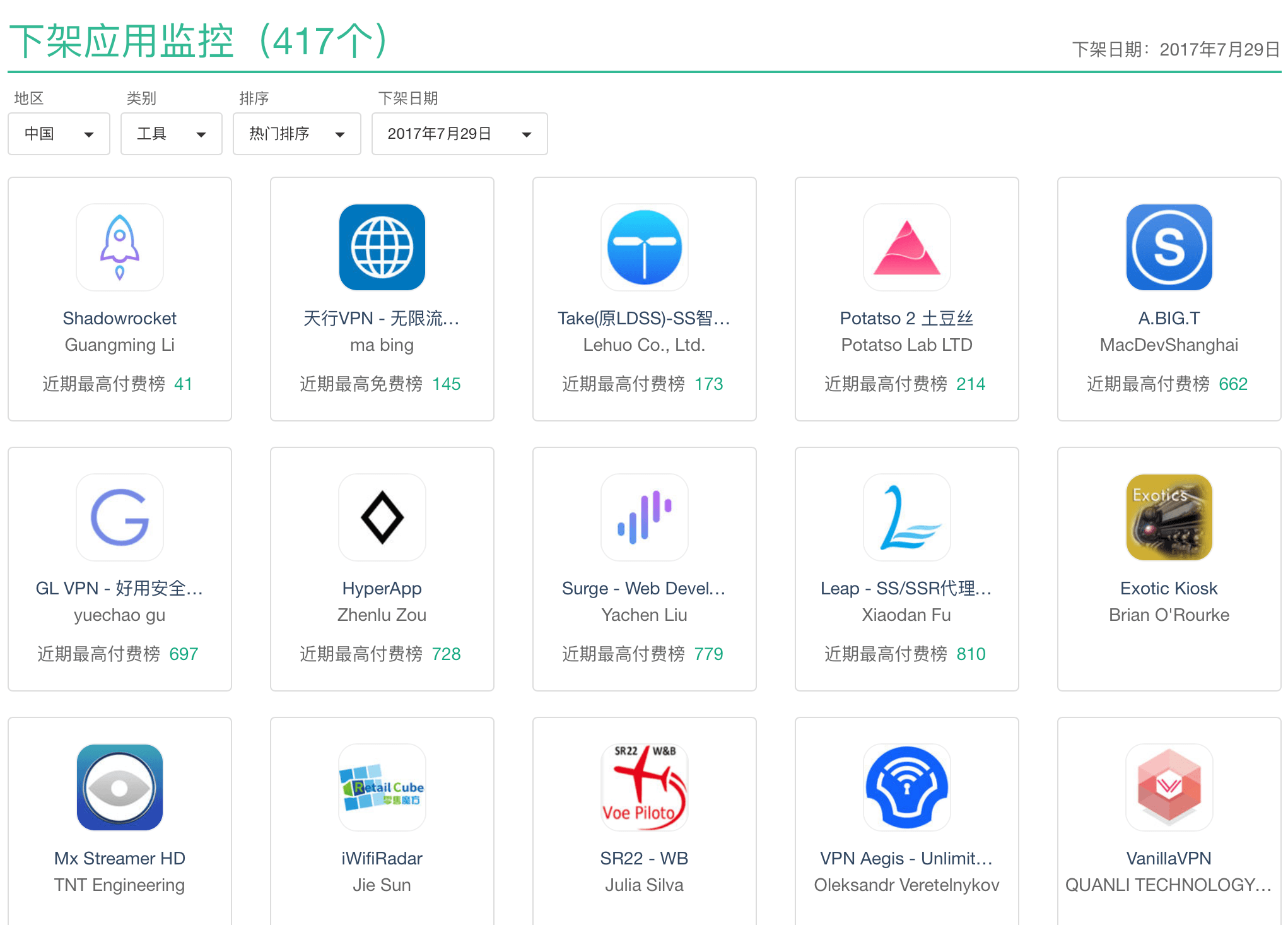
Task: Click developer Potatso Lab LTD
Action: [x=907, y=345]
